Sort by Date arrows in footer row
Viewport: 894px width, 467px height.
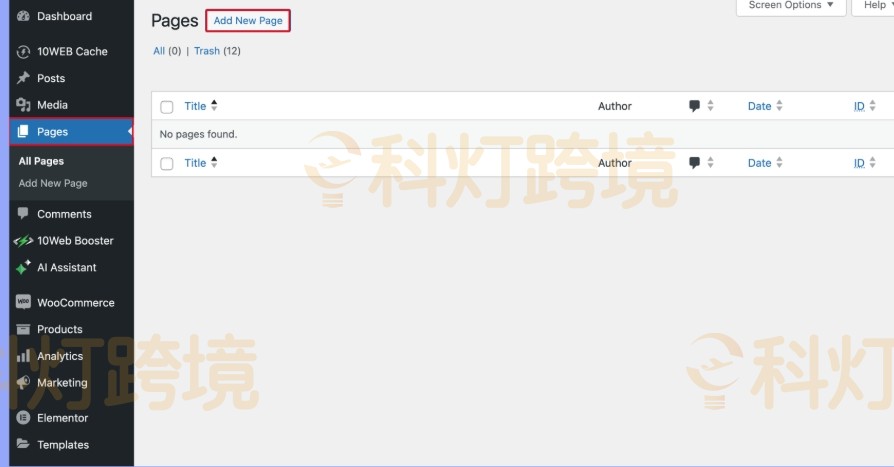[779, 163]
